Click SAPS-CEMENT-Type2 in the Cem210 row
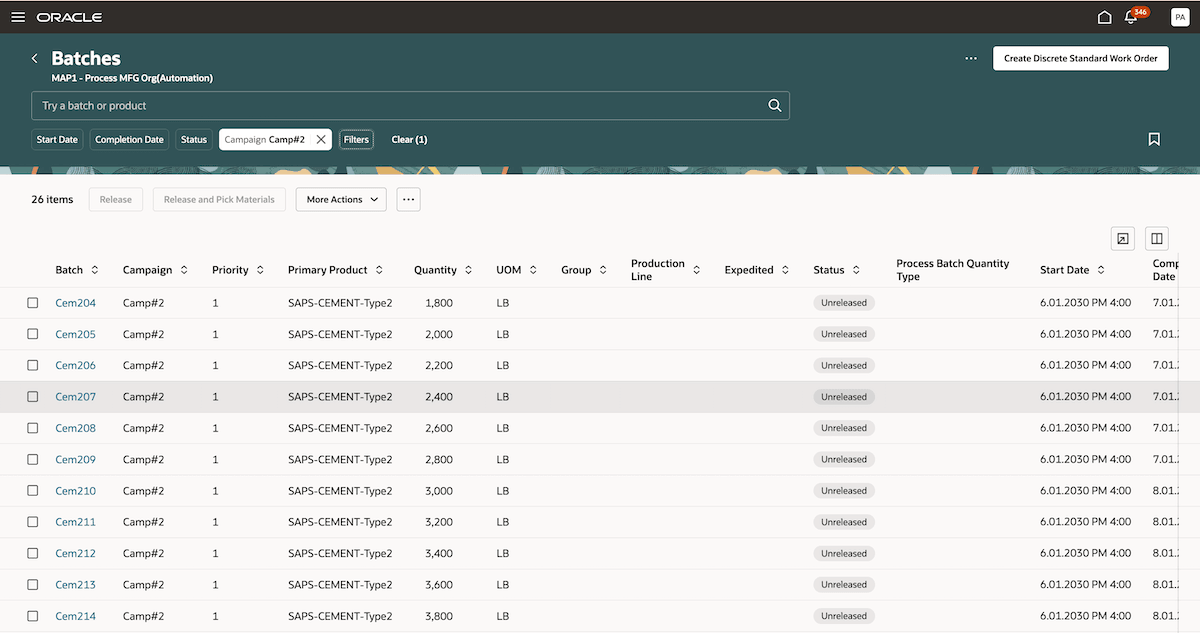The height and width of the screenshot is (633, 1200). (340, 491)
